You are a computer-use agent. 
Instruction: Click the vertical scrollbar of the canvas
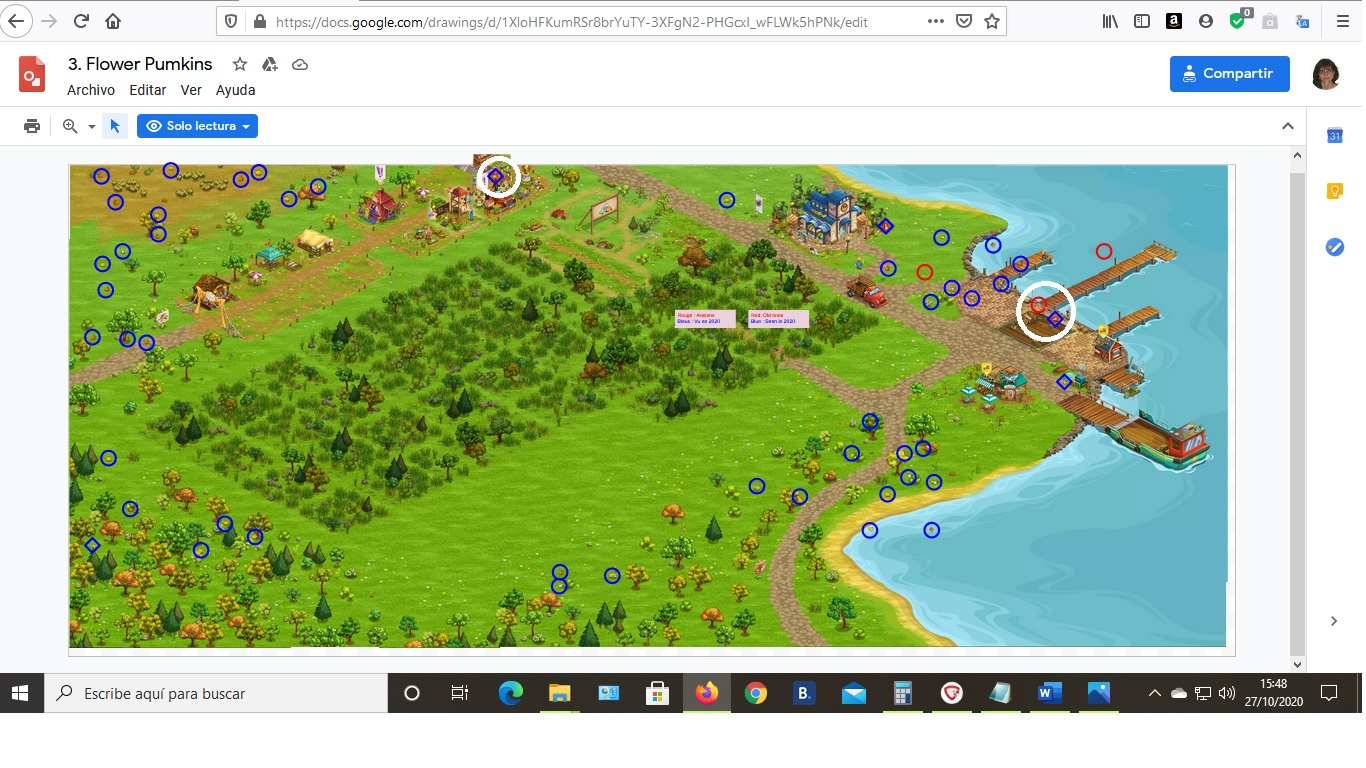[1298, 413]
